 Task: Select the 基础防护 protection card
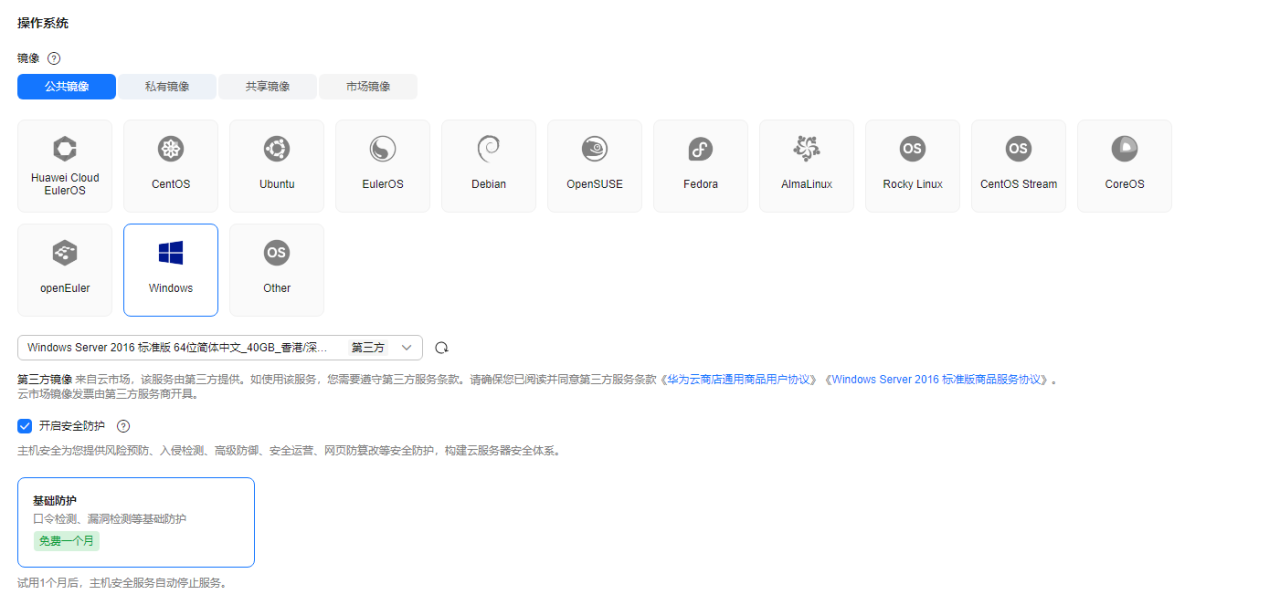point(136,522)
